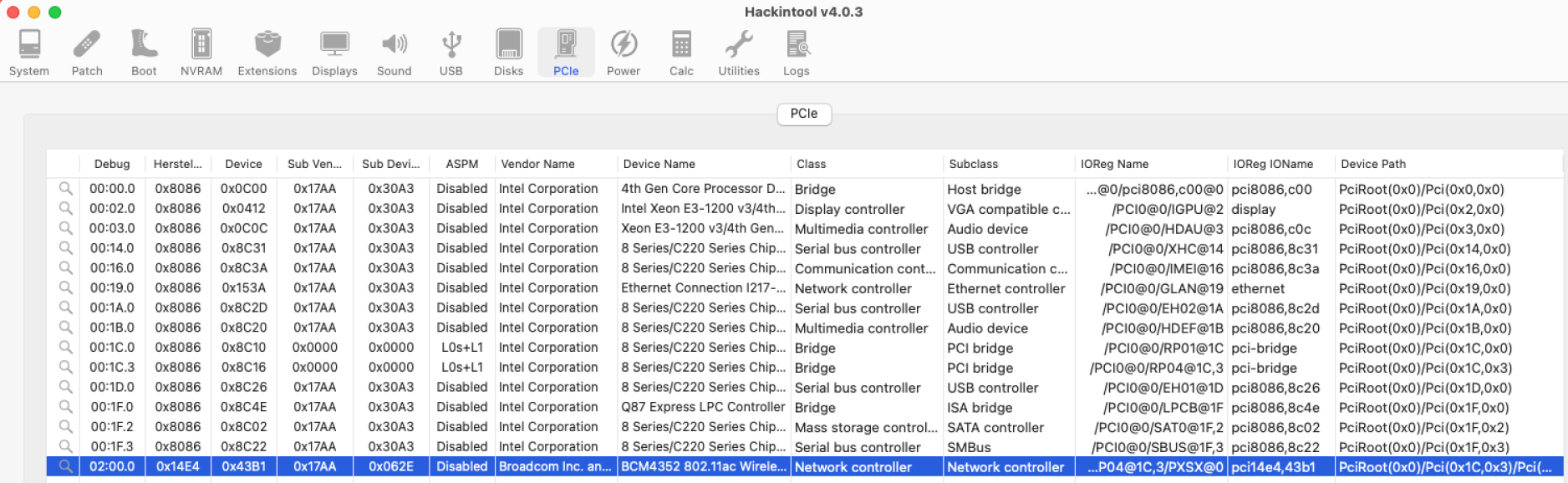This screenshot has height=483, width=1568.
Task: Switch to the Patch section
Action: [x=87, y=53]
